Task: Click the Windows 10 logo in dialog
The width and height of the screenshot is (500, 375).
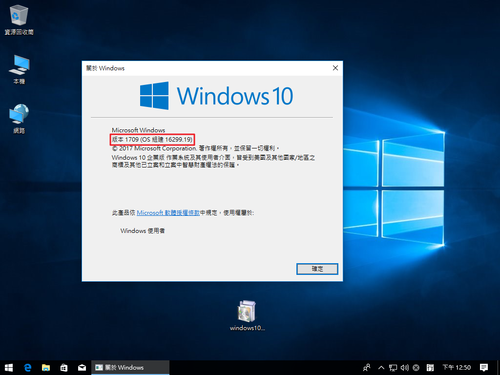Action: point(216,96)
